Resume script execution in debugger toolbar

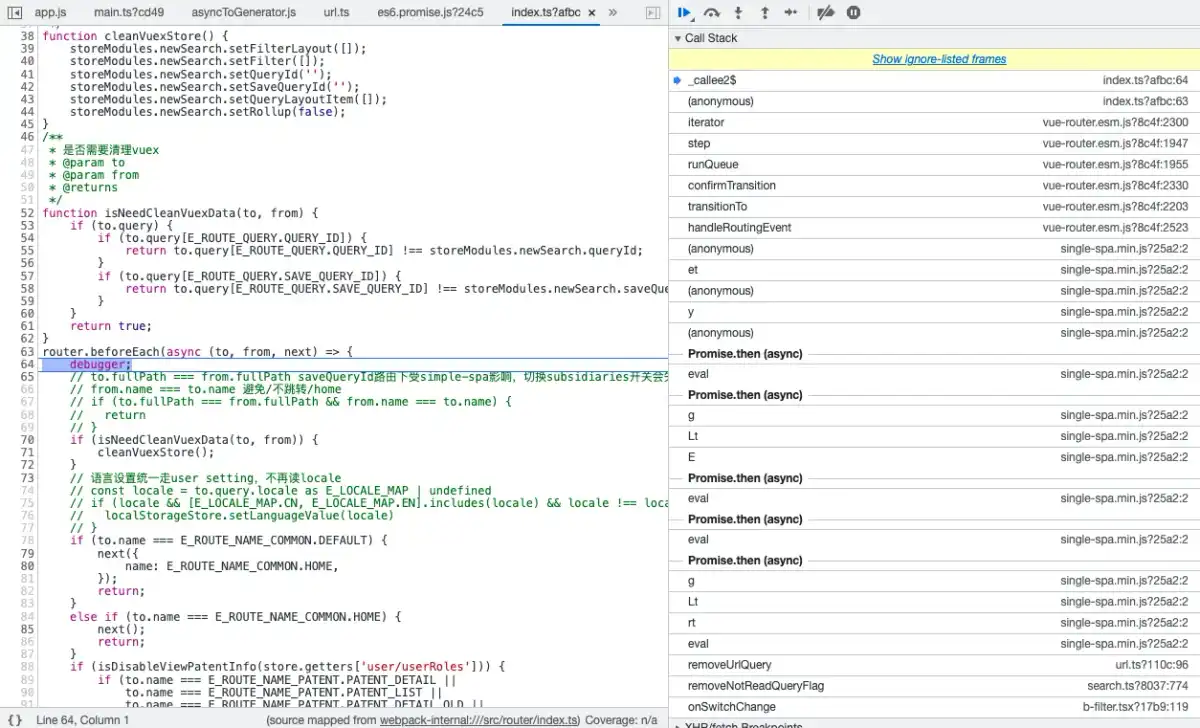coord(685,13)
